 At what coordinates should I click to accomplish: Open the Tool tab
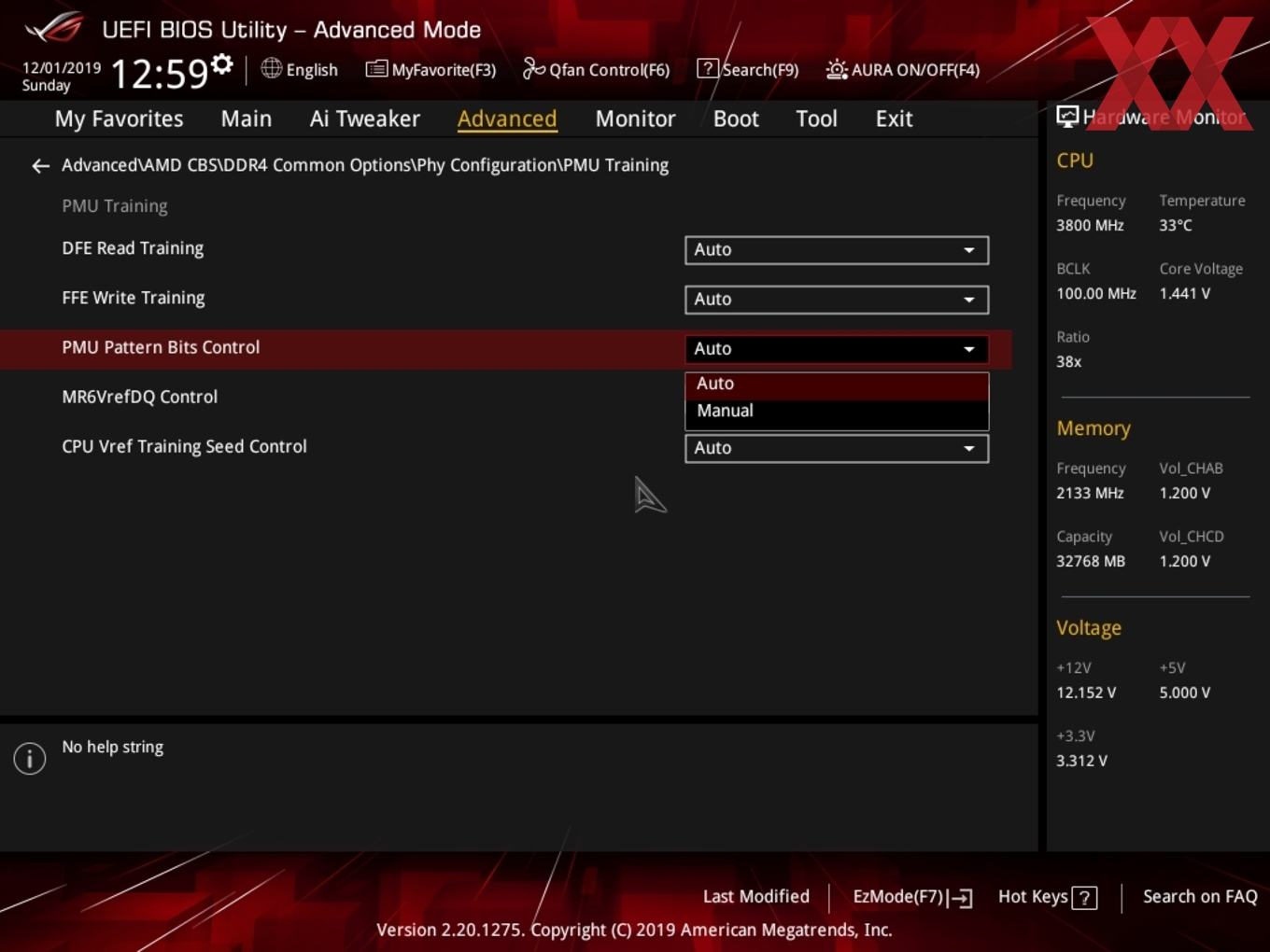816,119
